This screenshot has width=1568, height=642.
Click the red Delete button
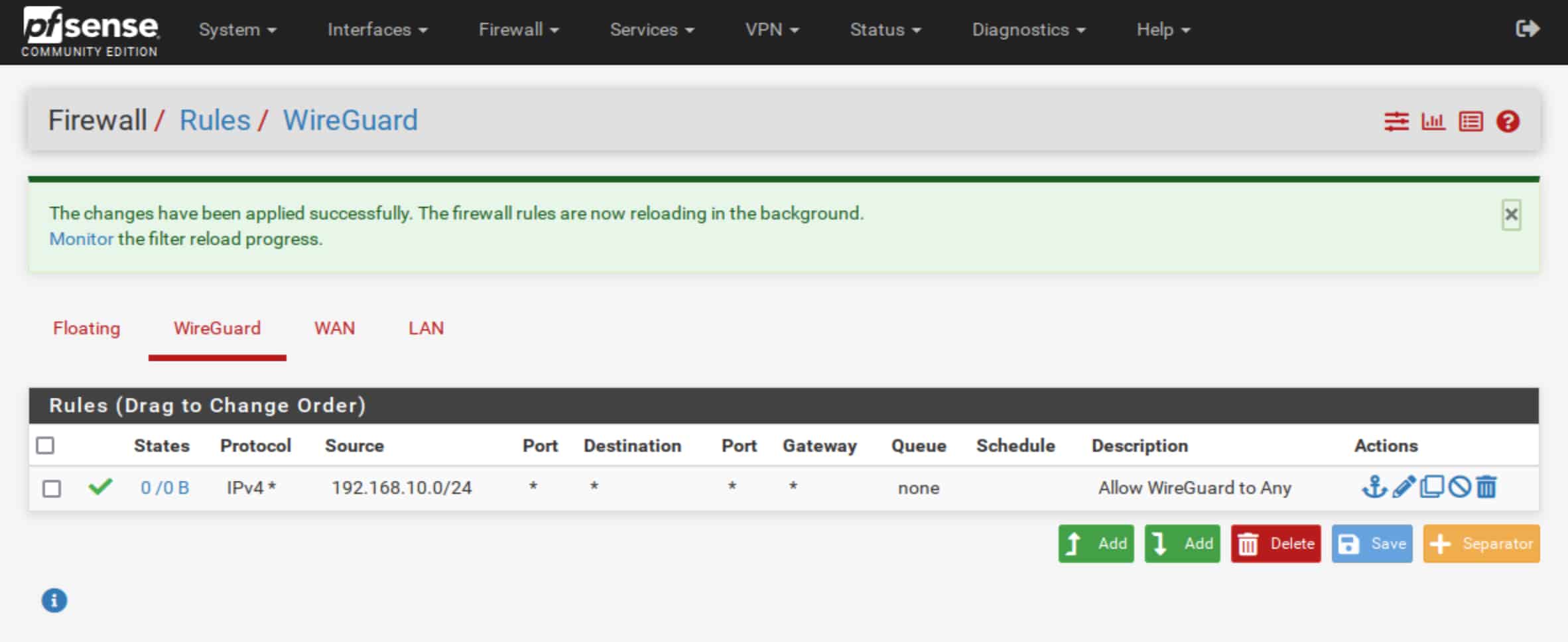click(1276, 544)
